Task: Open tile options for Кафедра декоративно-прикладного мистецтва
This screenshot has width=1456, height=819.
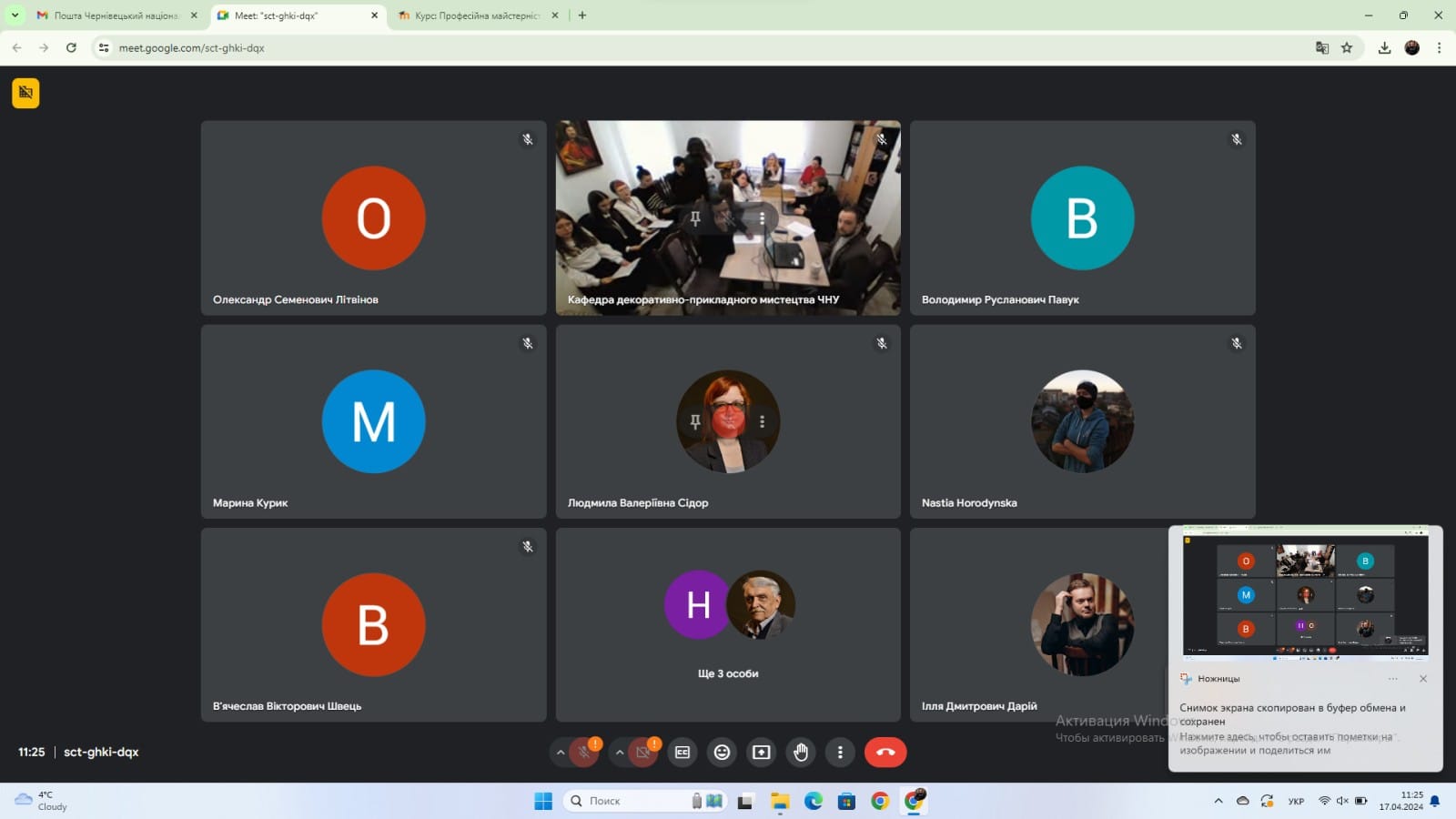Action: point(763,218)
